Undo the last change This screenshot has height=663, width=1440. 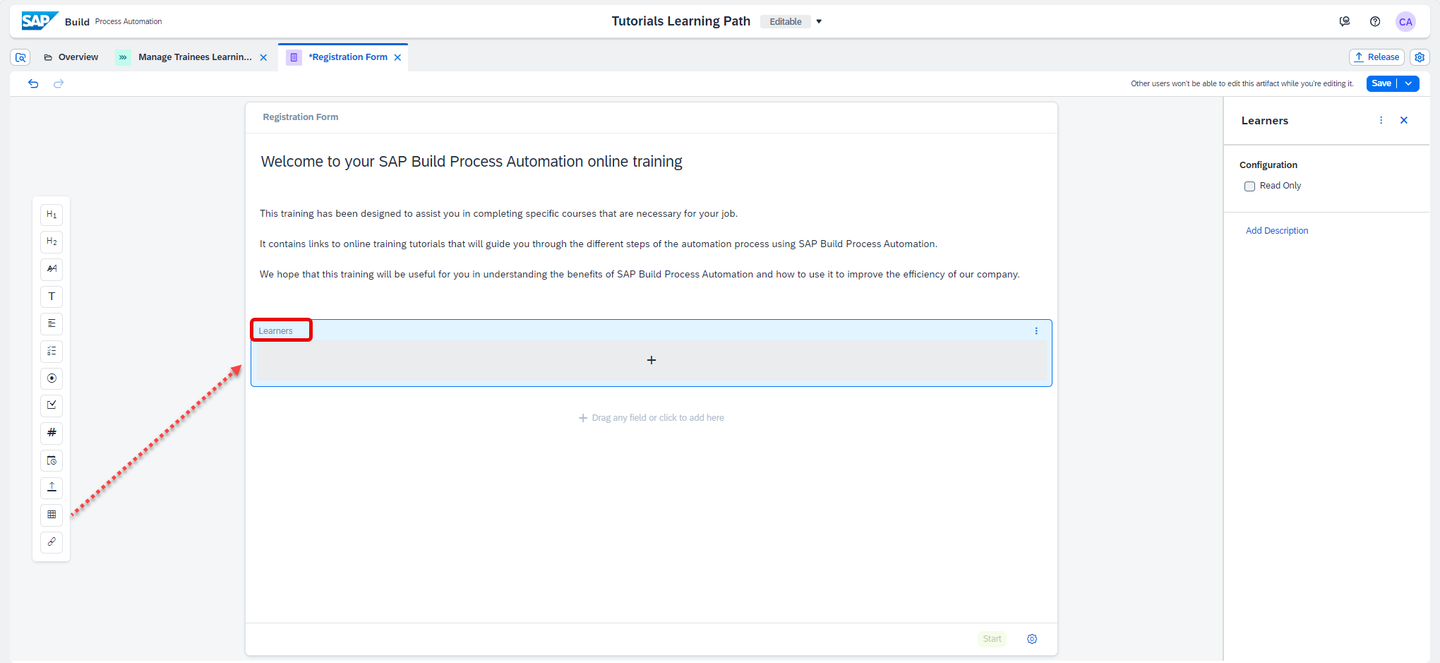coord(33,84)
